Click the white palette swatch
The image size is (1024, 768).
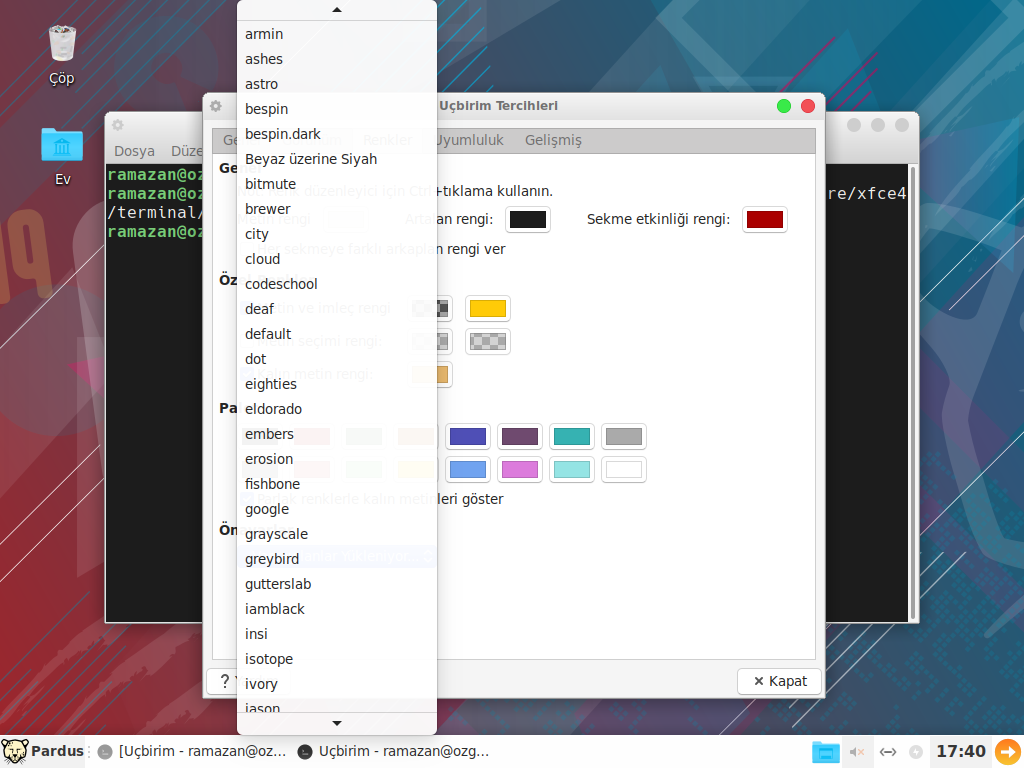(624, 470)
